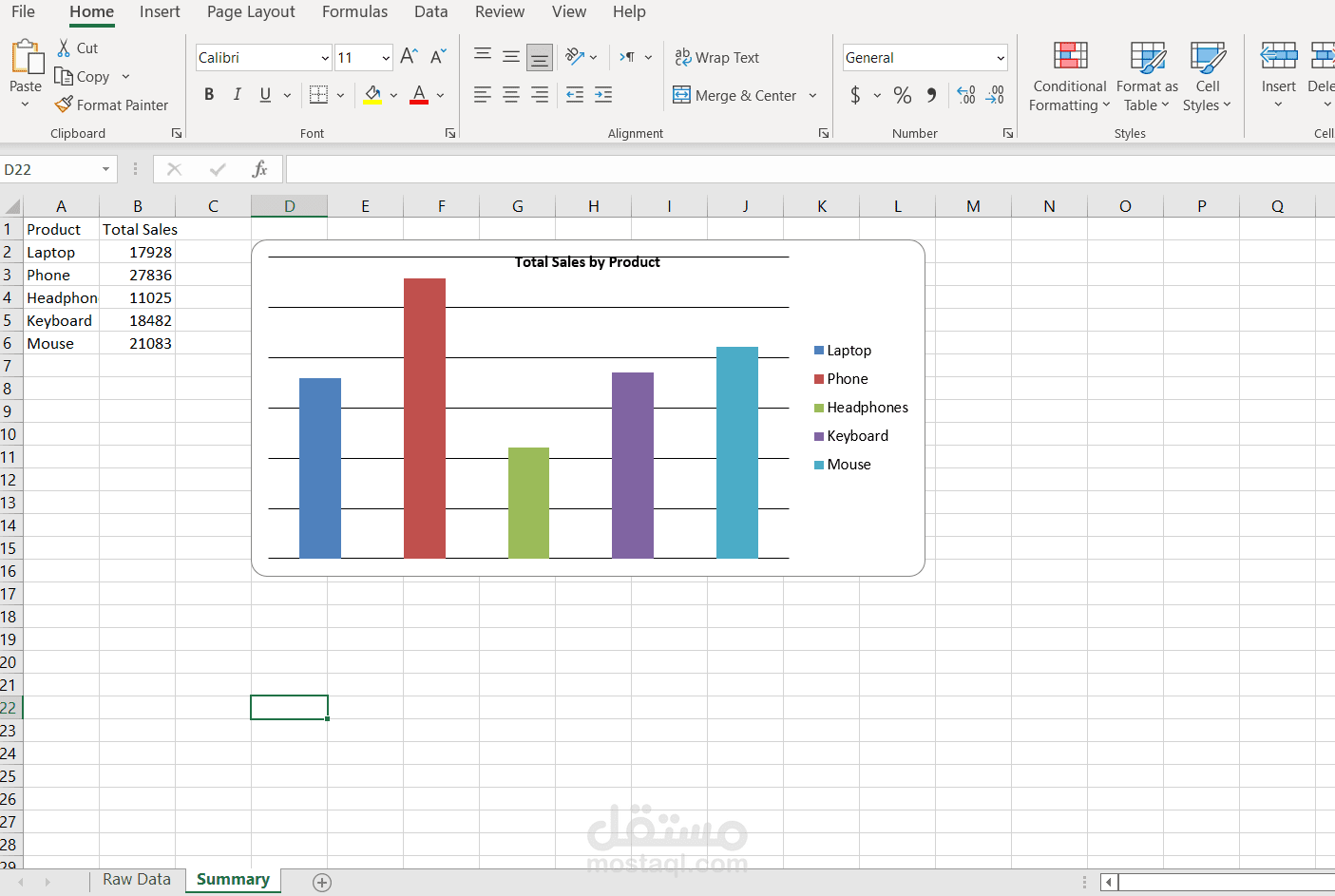This screenshot has height=896, width=1335.
Task: Center text horizontally
Action: 511,94
